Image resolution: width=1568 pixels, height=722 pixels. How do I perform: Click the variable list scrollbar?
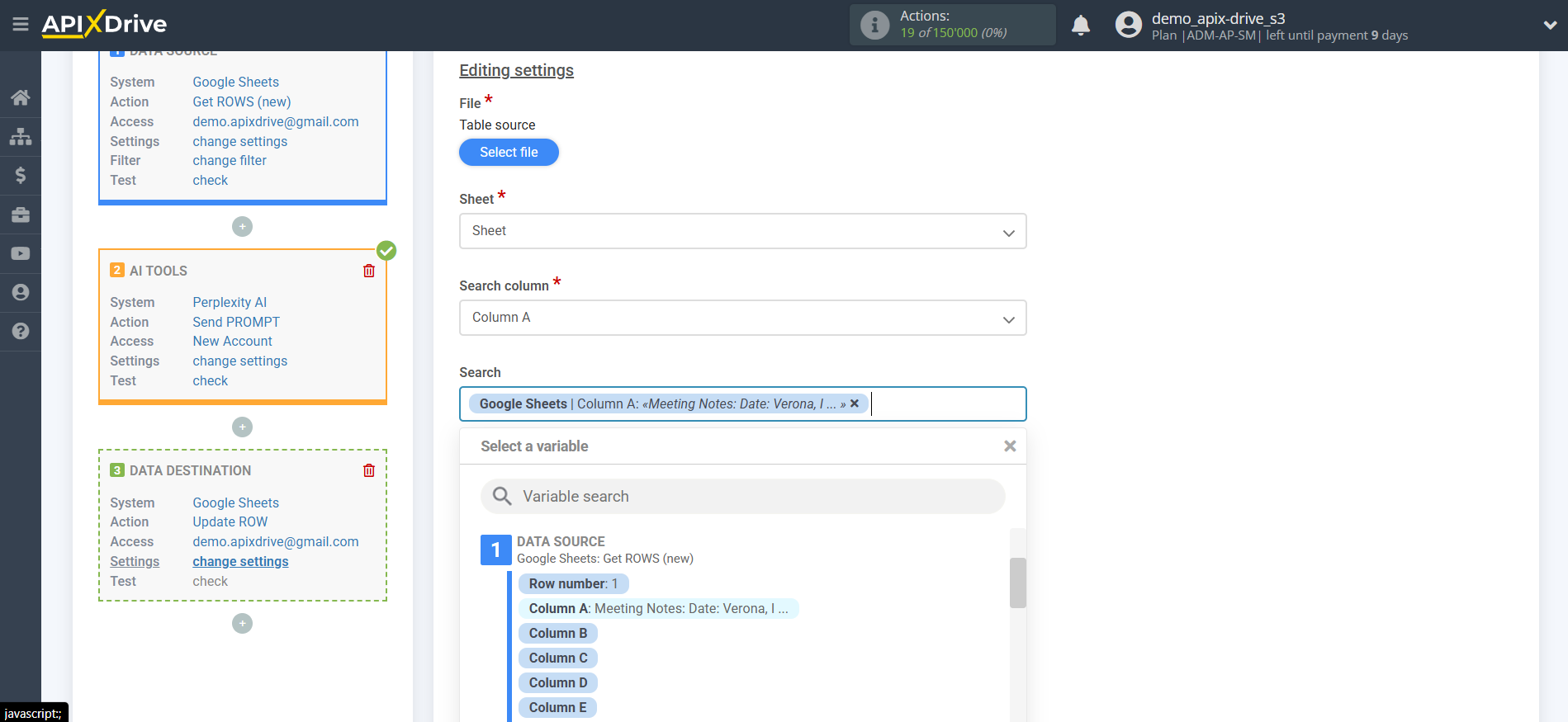(1017, 583)
